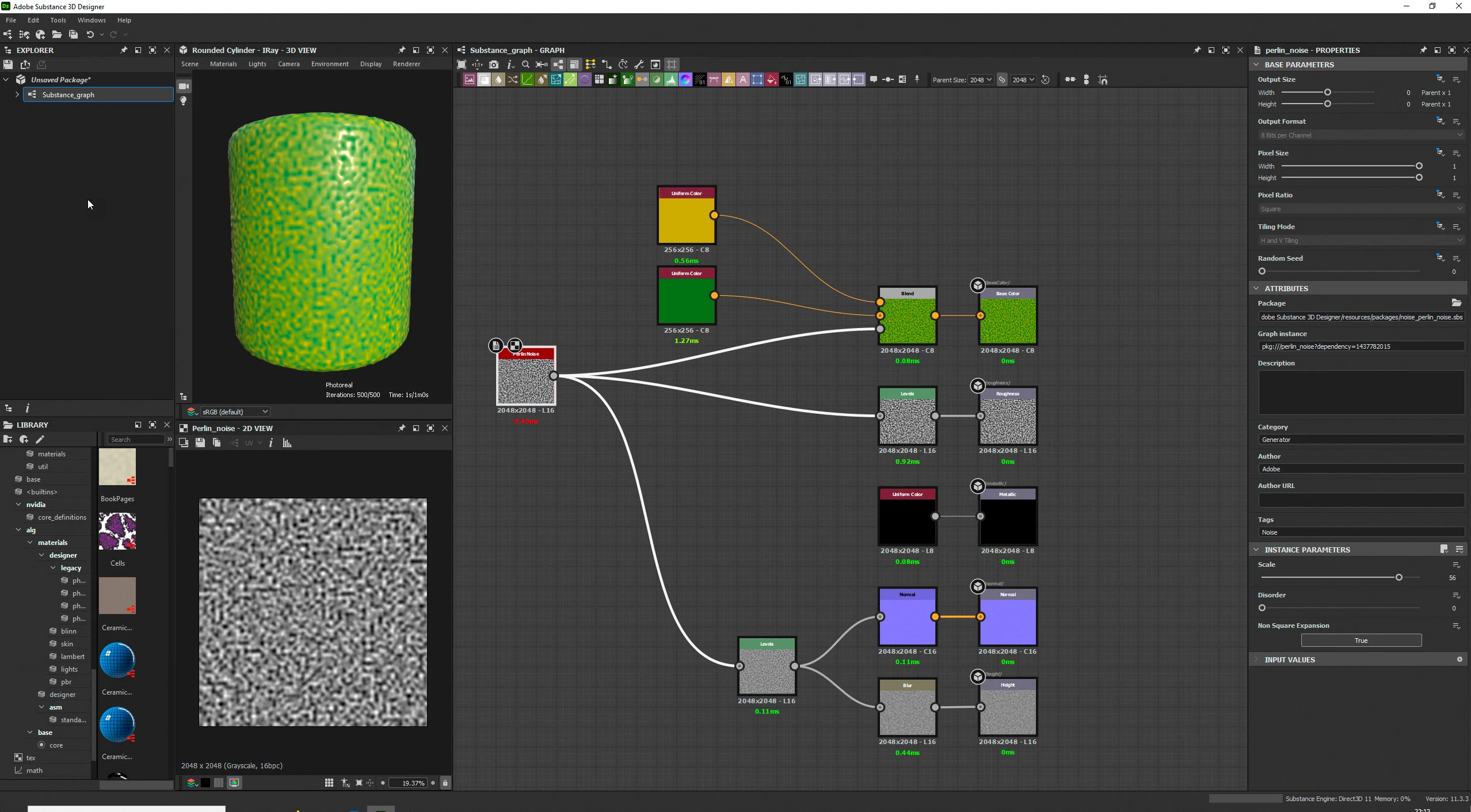Adjust the Scale slider handle

pos(1398,577)
